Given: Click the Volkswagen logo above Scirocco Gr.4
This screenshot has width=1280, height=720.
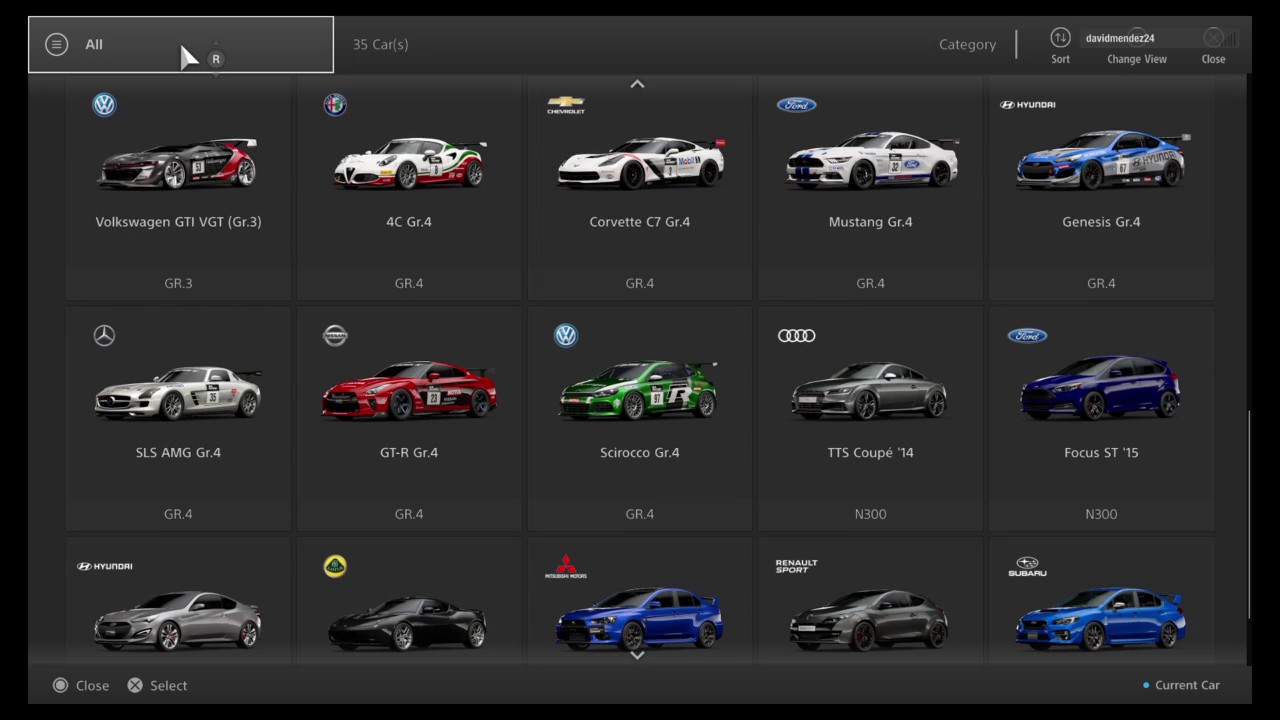Looking at the screenshot, I should (x=566, y=336).
